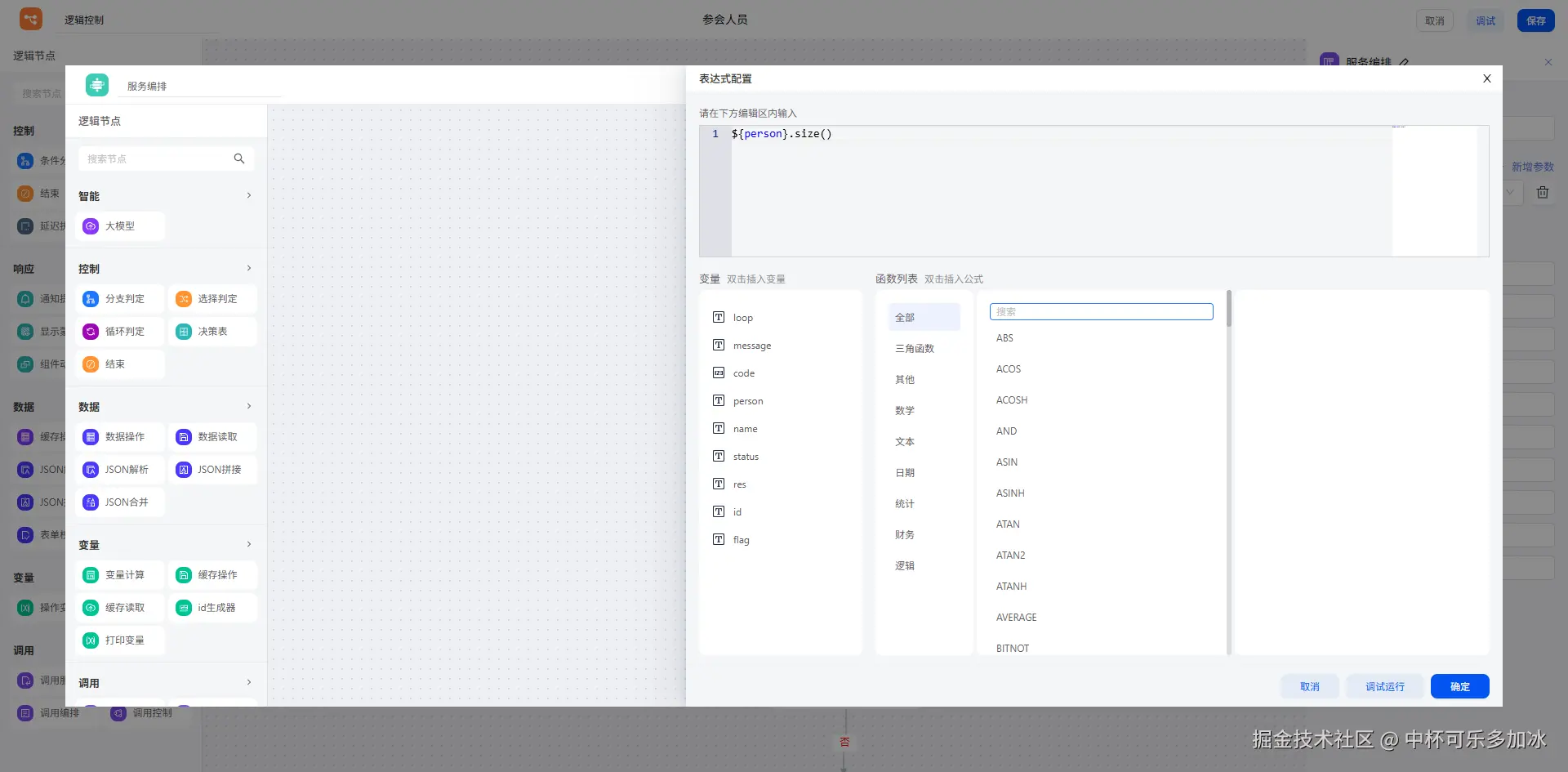This screenshot has height=772, width=1568.
Task: Choose the 决策表 node icon
Action: pyautogui.click(x=184, y=332)
